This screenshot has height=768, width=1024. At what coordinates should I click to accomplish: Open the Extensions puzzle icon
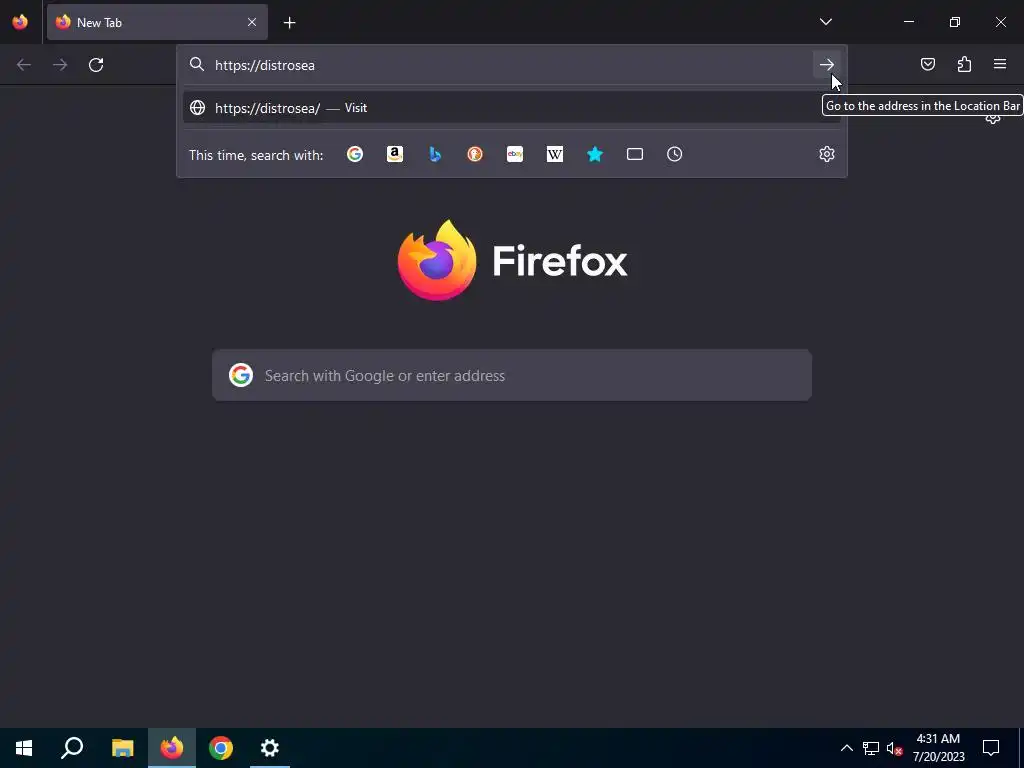[964, 64]
